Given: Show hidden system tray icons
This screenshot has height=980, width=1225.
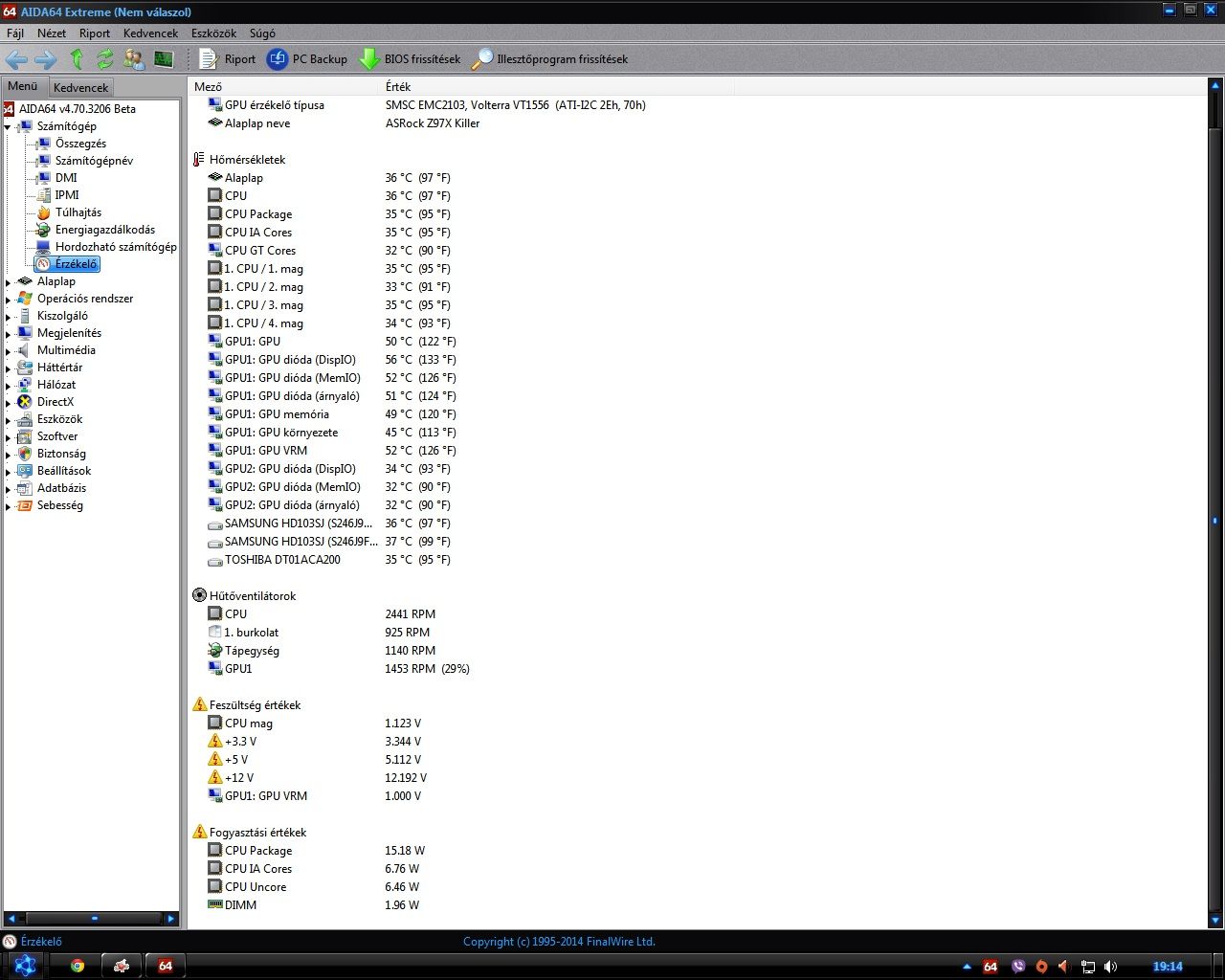Looking at the screenshot, I should click(x=967, y=967).
